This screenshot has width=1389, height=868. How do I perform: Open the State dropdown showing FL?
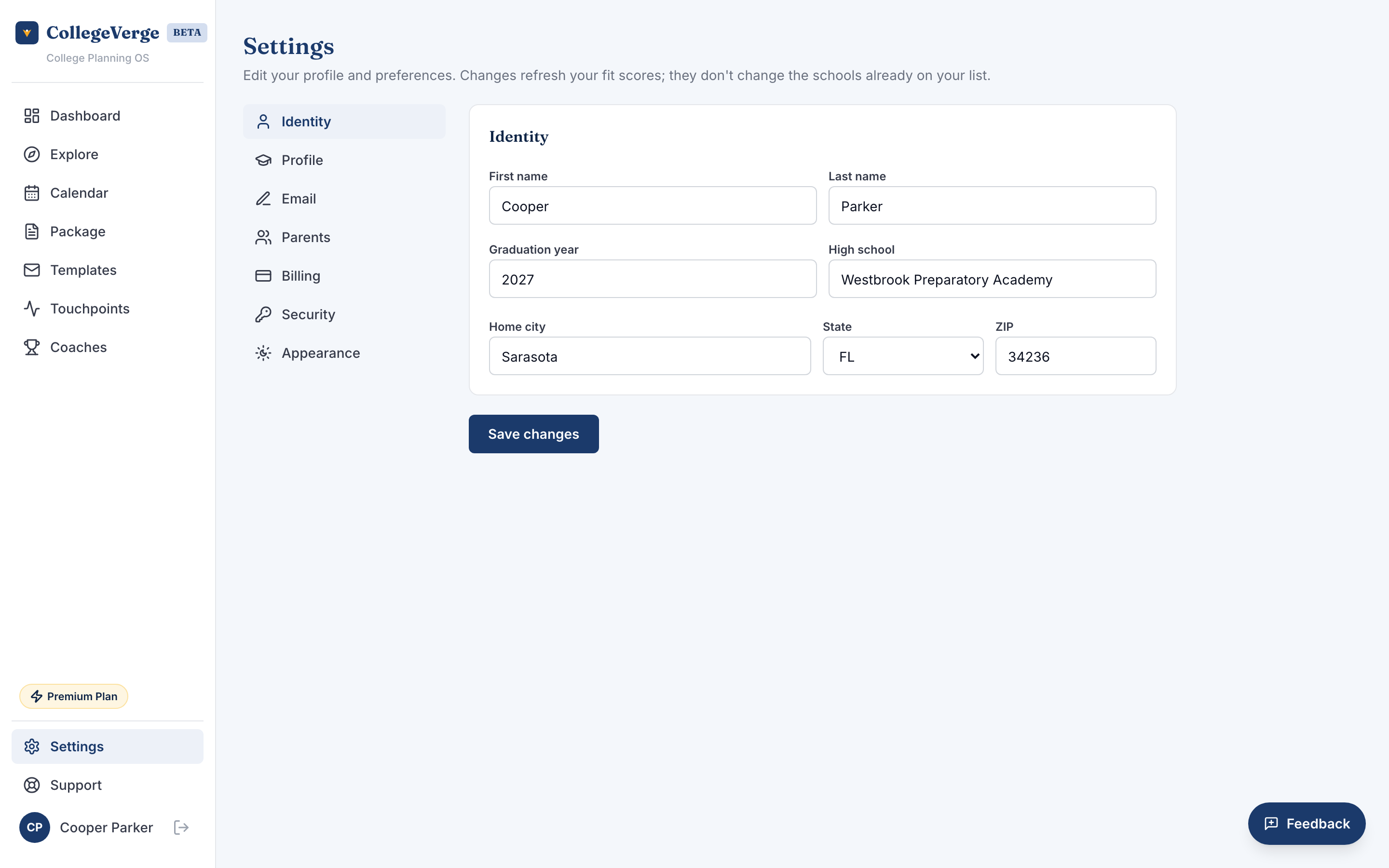click(903, 356)
